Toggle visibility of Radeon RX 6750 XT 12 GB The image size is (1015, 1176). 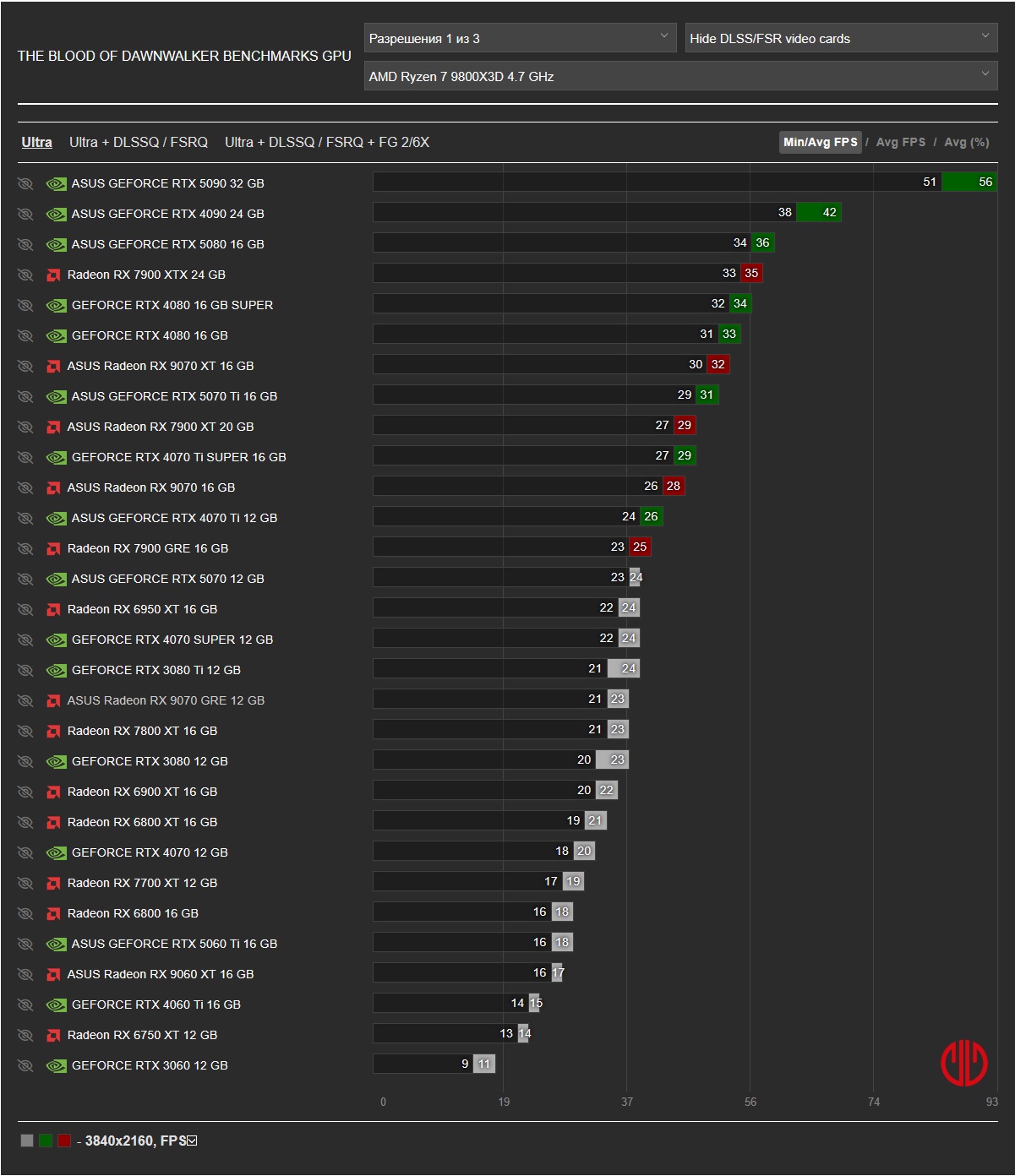coord(25,1035)
